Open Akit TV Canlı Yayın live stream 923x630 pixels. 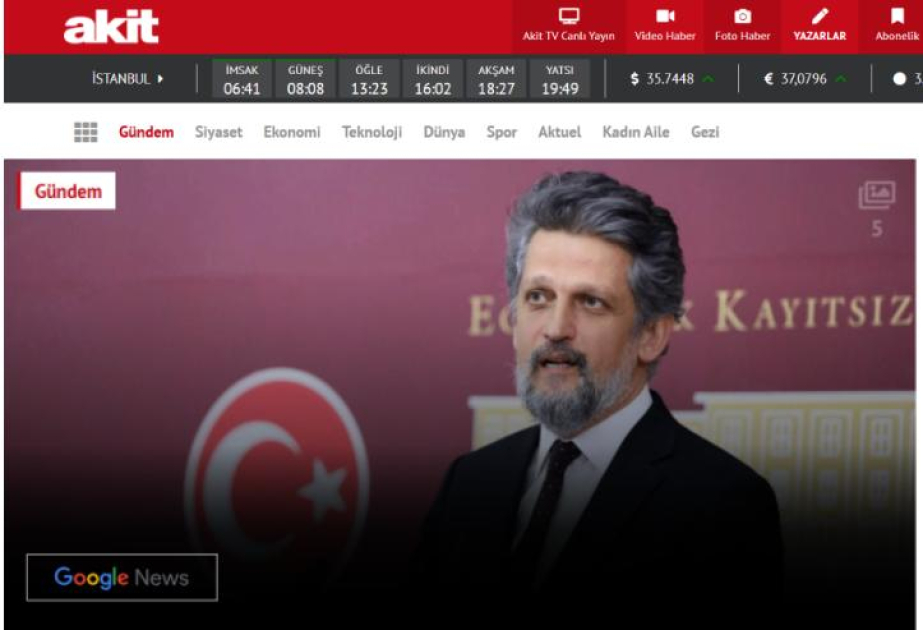click(568, 17)
